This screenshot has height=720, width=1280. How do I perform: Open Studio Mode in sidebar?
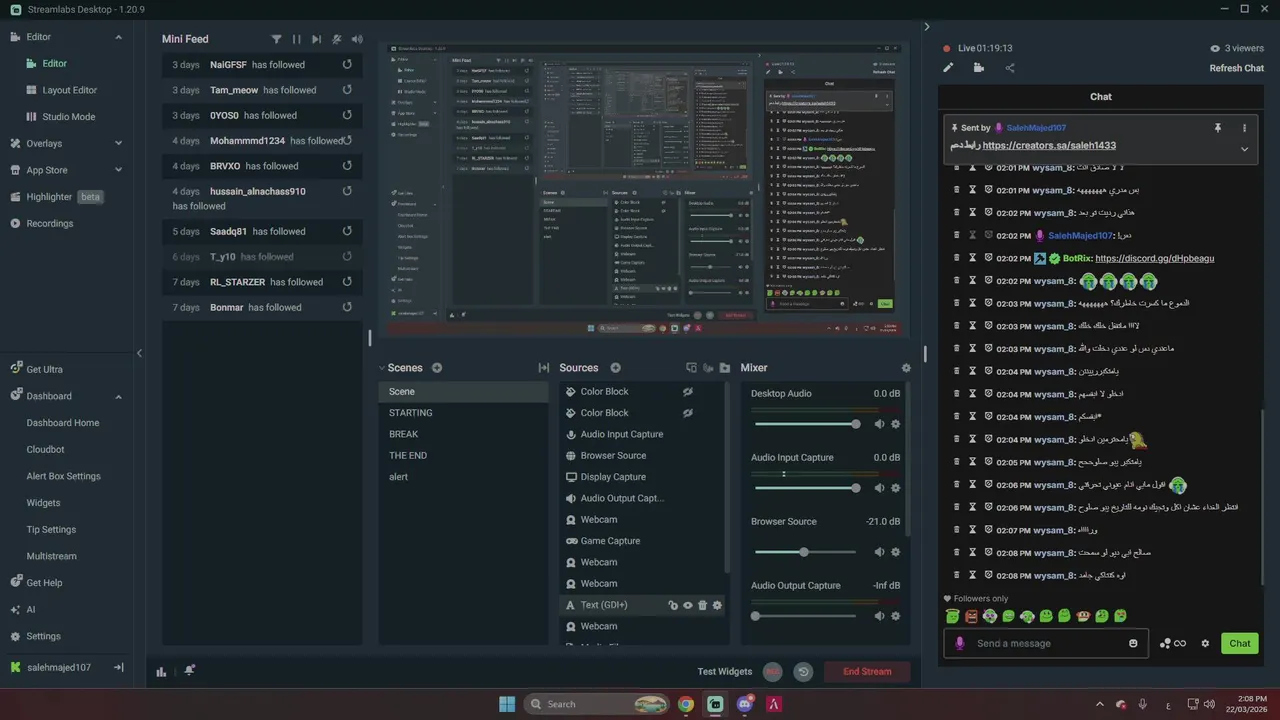click(69, 116)
